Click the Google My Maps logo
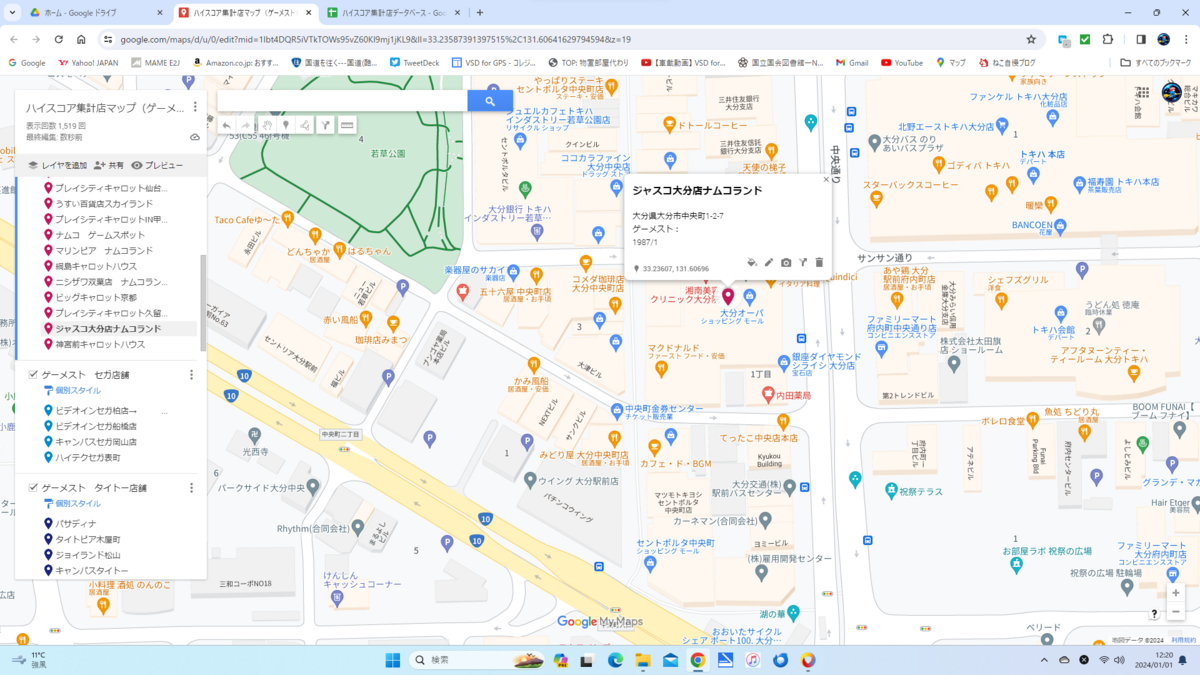Viewport: 1200px width, 675px height. click(600, 621)
